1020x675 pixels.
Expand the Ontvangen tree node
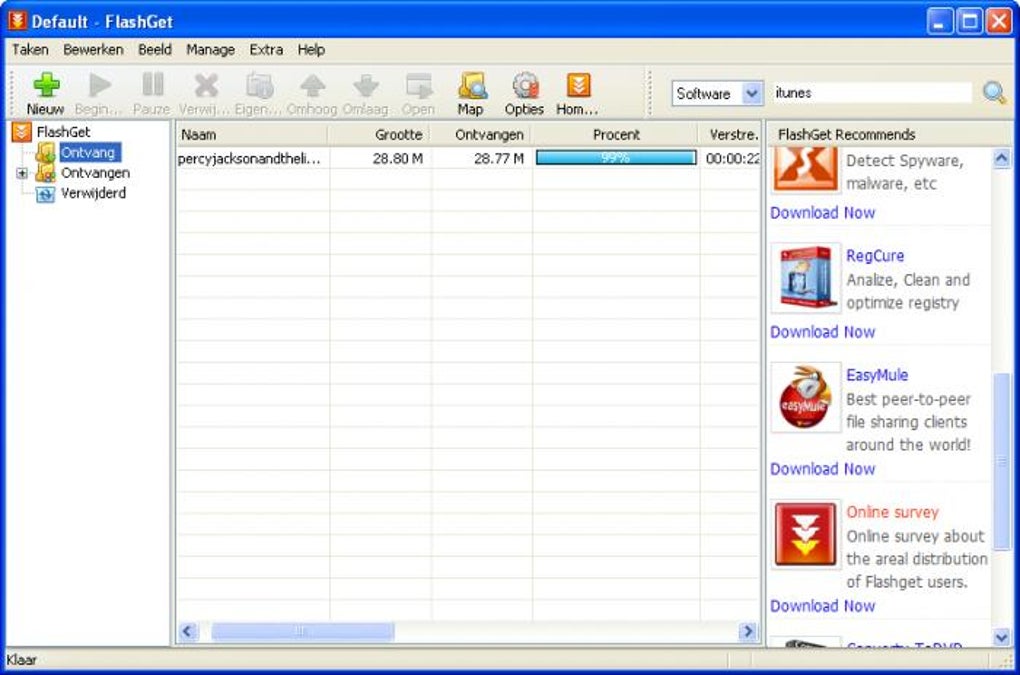click(x=22, y=173)
